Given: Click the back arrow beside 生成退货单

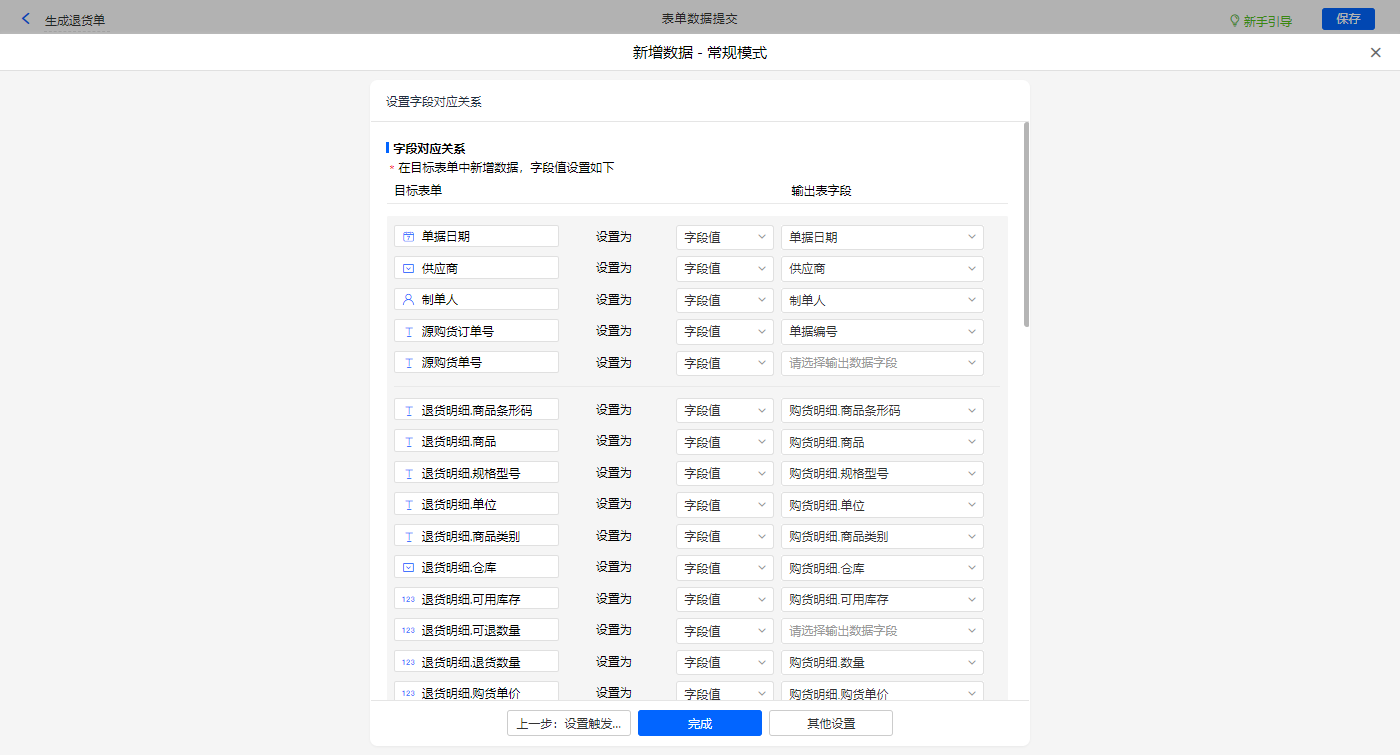Looking at the screenshot, I should [x=26, y=19].
